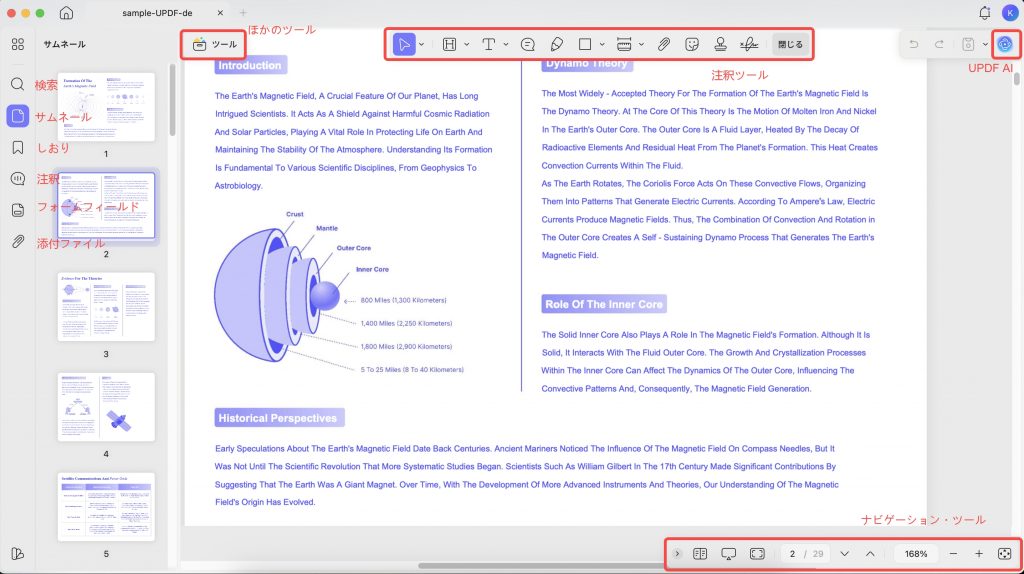Click the sticky note comment tool
This screenshot has height=574, width=1024.
[x=528, y=44]
